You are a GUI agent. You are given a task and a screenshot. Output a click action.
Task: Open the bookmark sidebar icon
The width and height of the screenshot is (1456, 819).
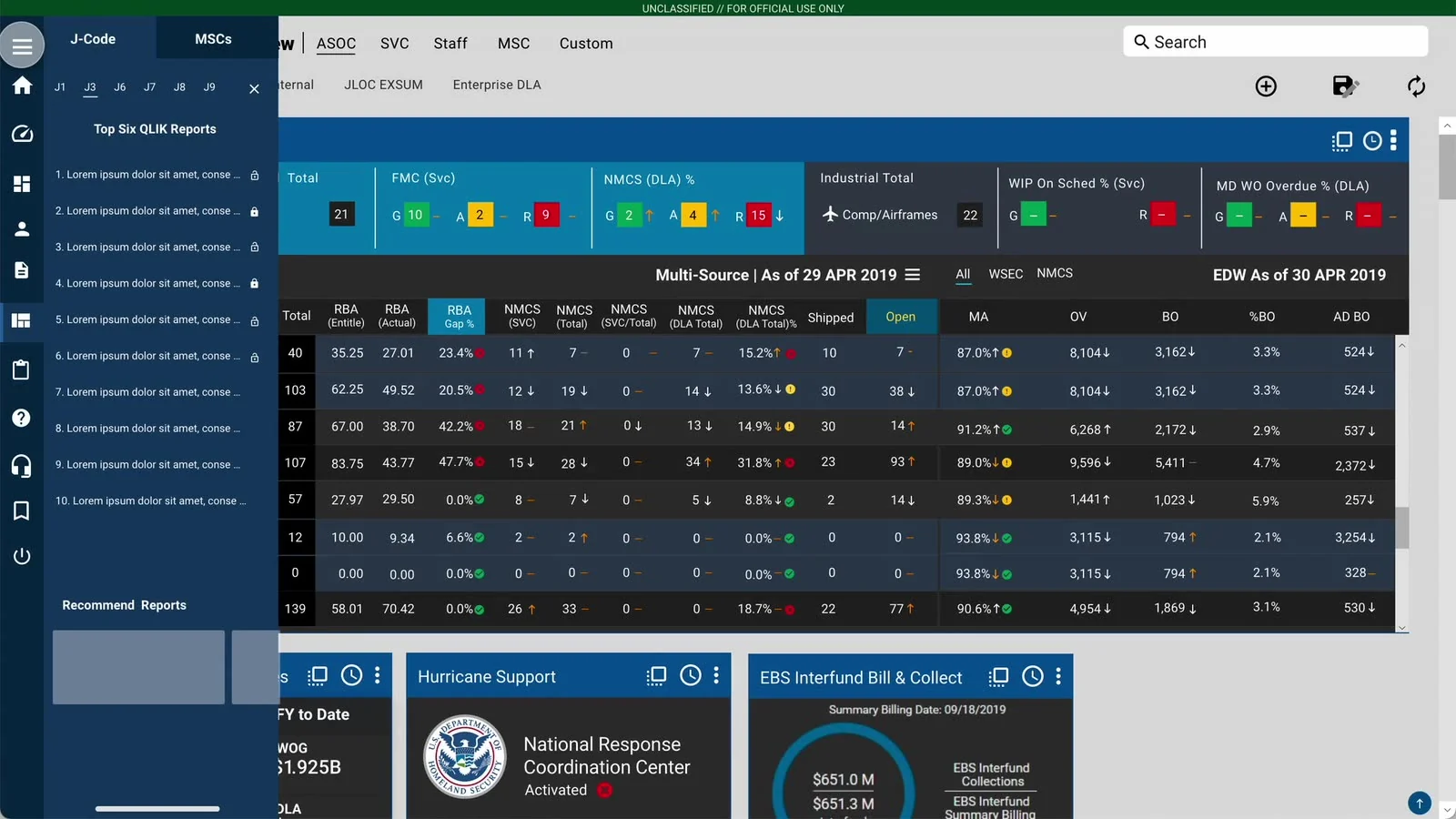22,511
